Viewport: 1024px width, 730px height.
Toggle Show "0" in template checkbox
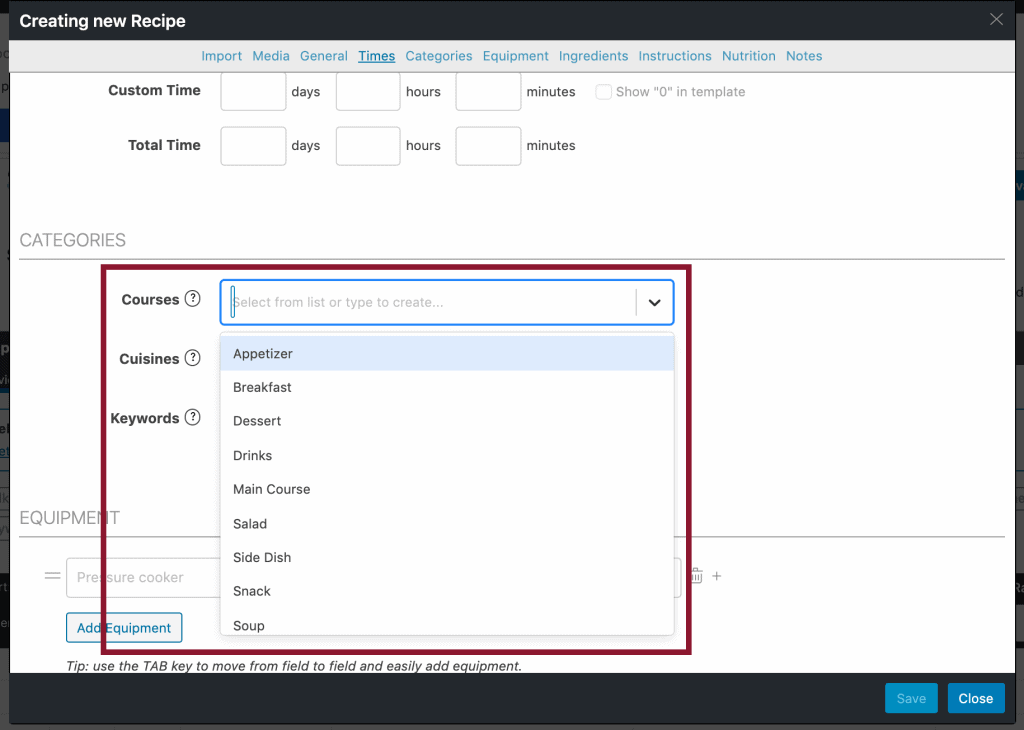coord(603,91)
